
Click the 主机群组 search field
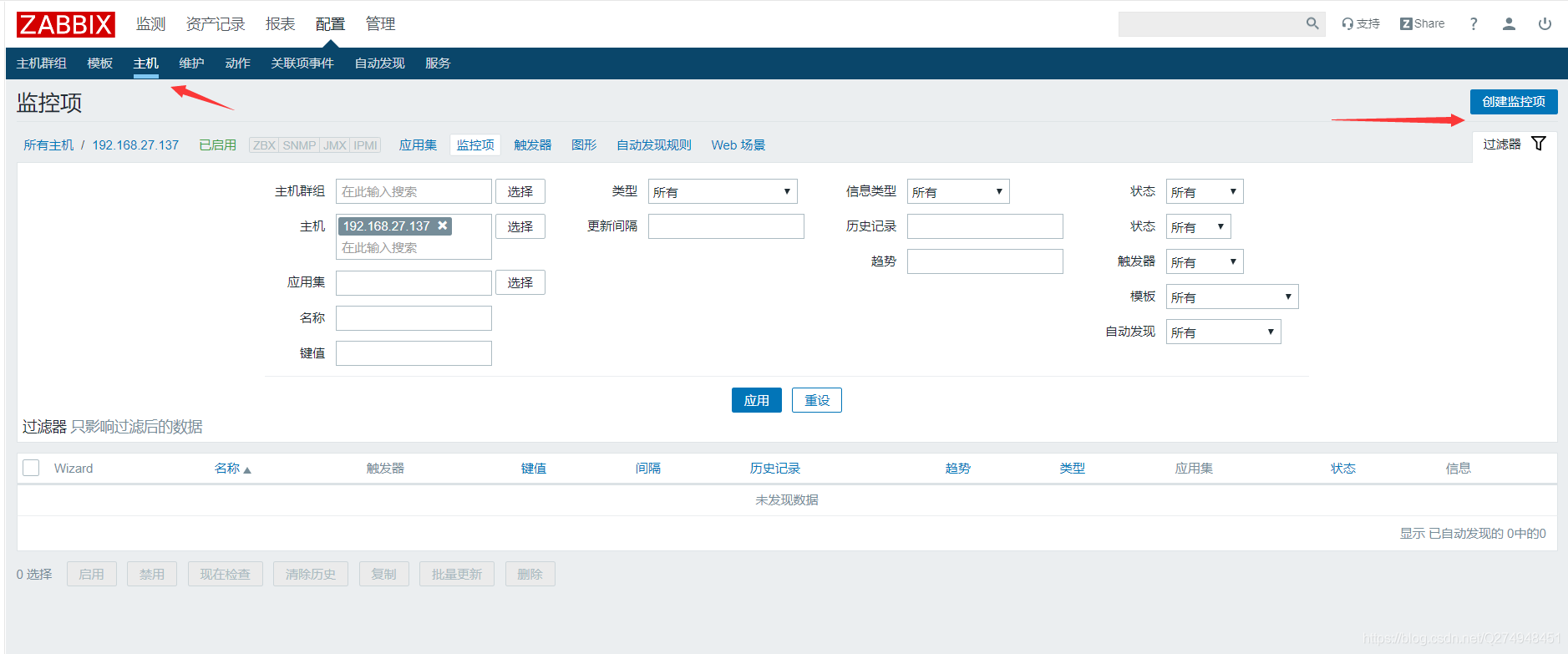414,191
